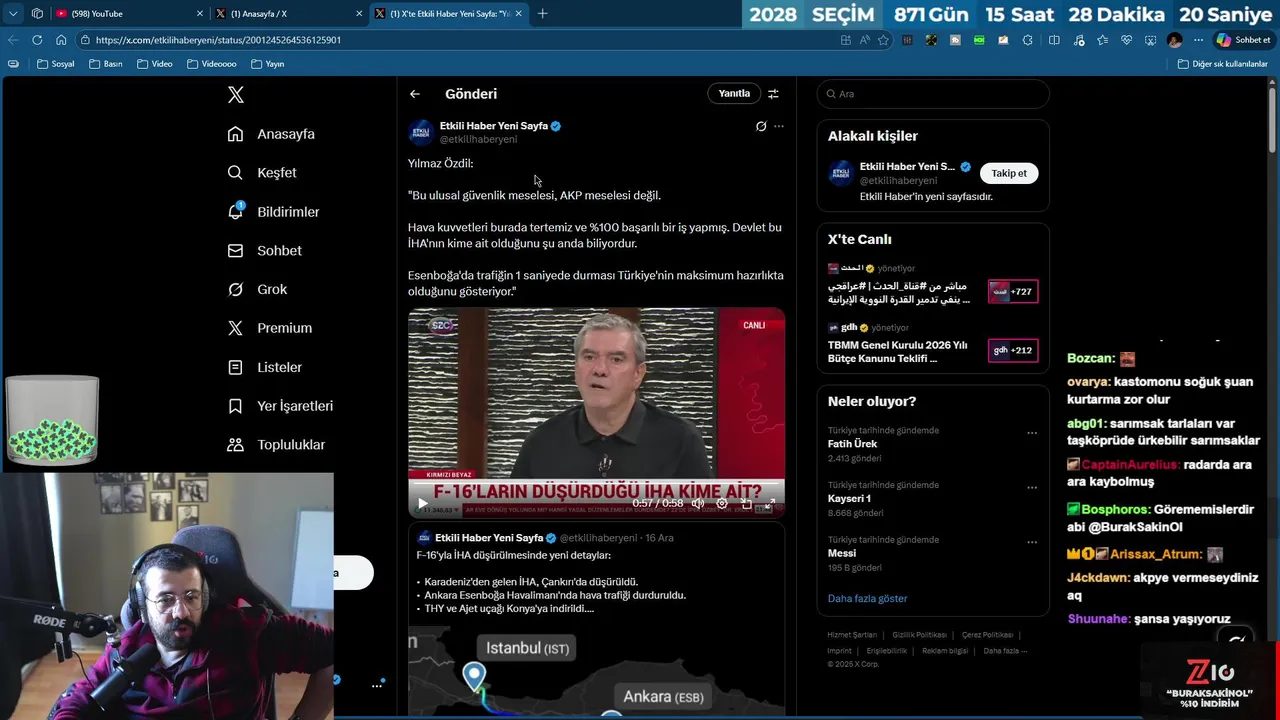Open the Videoooo bookmarks folder
Screen dimensions: 1280x720
pyautogui.click(x=212, y=63)
